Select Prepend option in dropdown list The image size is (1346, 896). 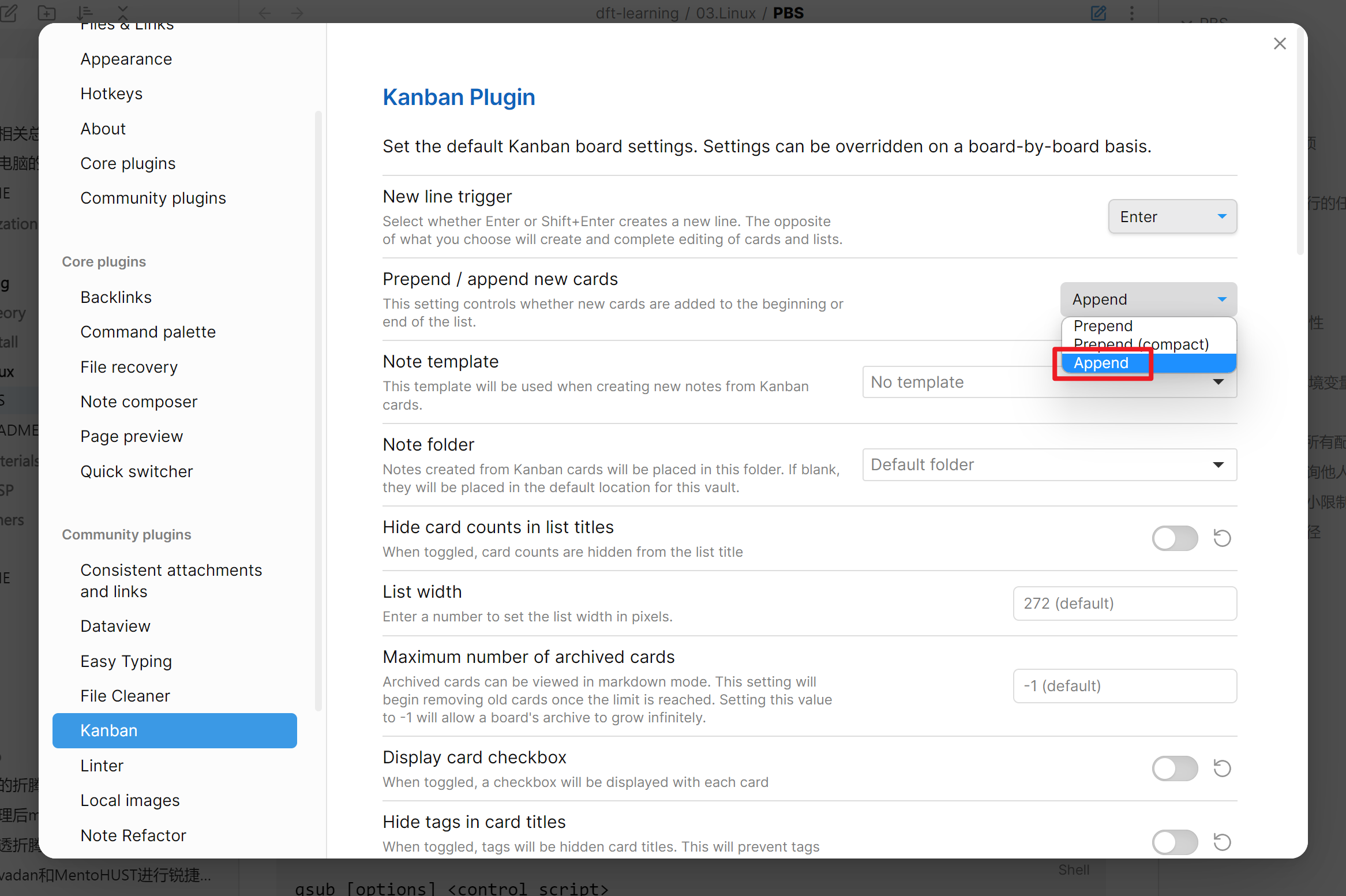click(x=1103, y=326)
